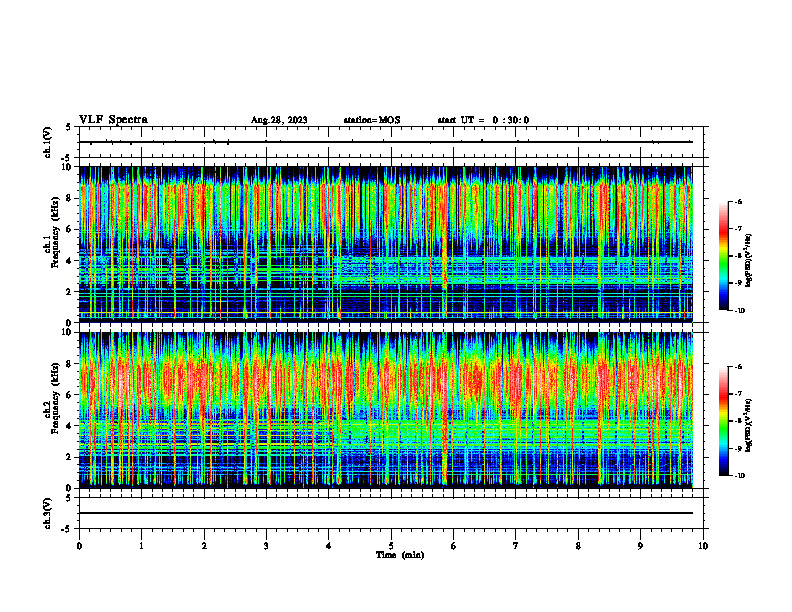Click the ch.2 color bar gradient
This screenshot has width=792, height=612.
[x=723, y=421]
